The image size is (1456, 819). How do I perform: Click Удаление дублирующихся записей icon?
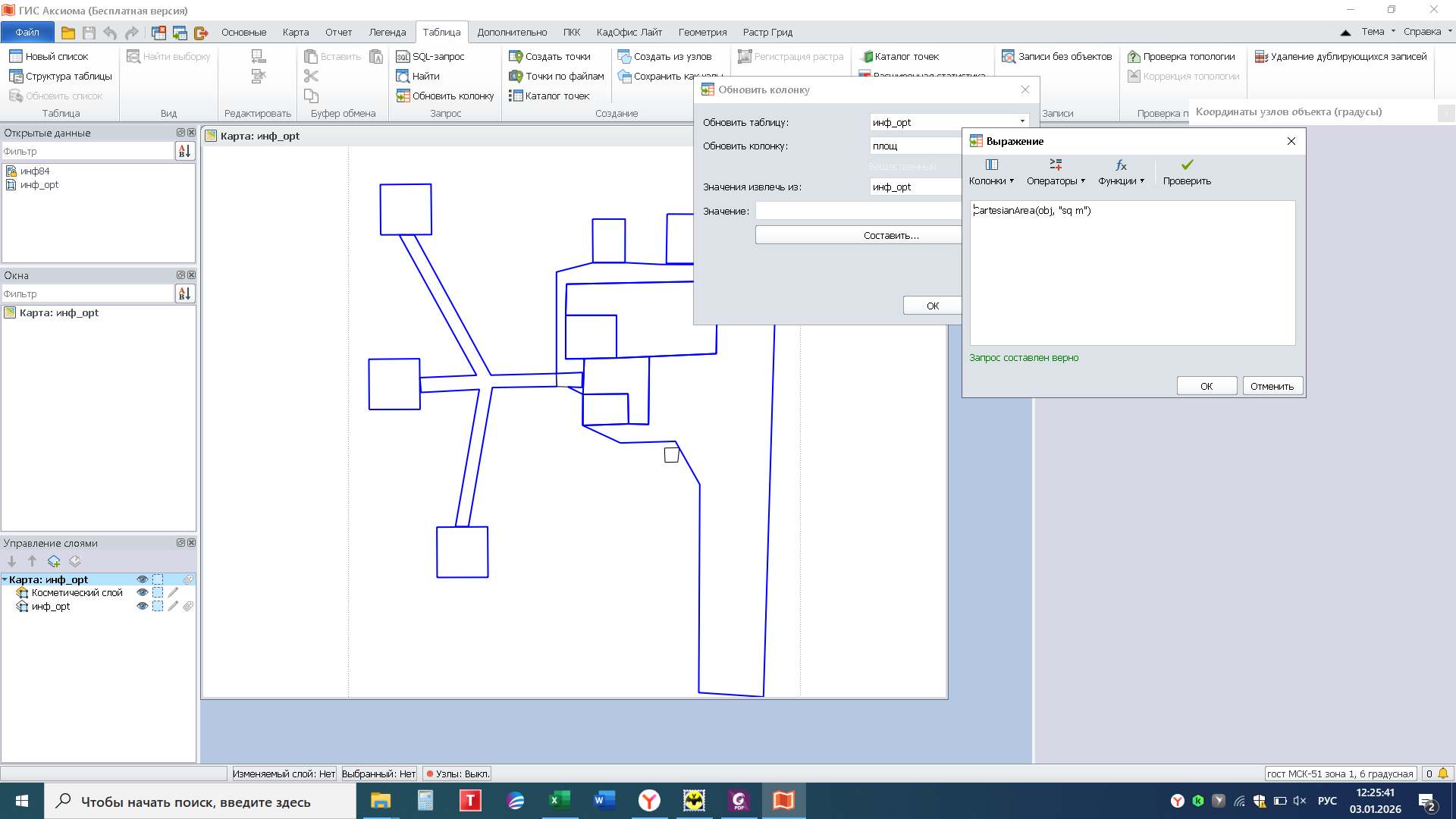coord(1261,57)
